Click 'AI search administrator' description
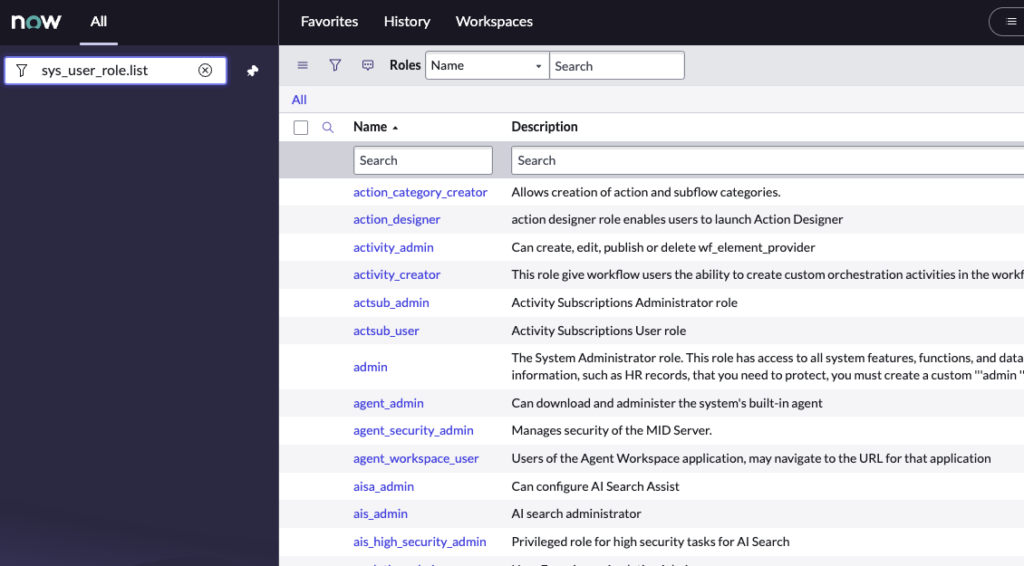Viewport: 1024px width, 566px height. click(576, 514)
